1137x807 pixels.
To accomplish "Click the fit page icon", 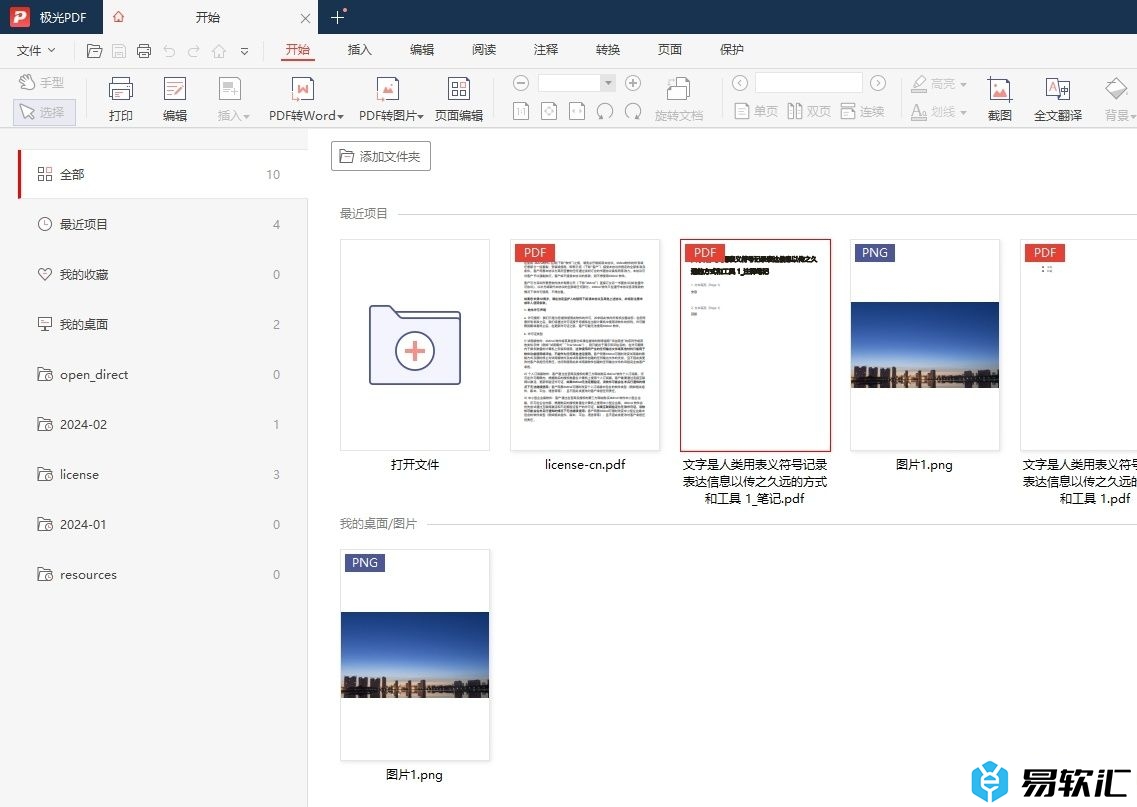I will pos(549,111).
